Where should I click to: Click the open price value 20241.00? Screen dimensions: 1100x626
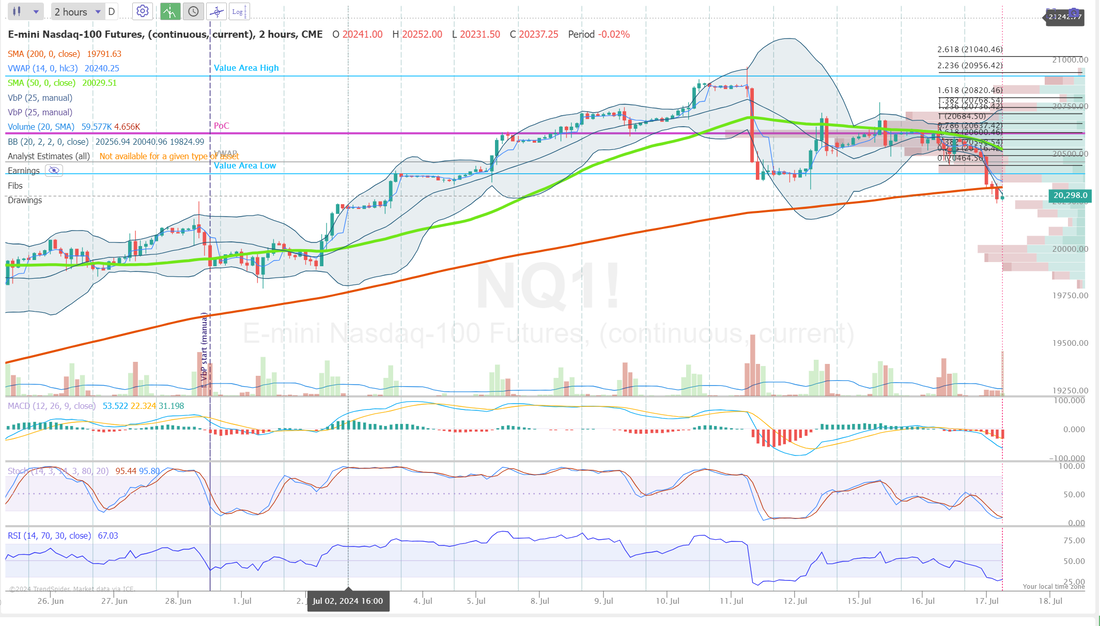coord(363,34)
